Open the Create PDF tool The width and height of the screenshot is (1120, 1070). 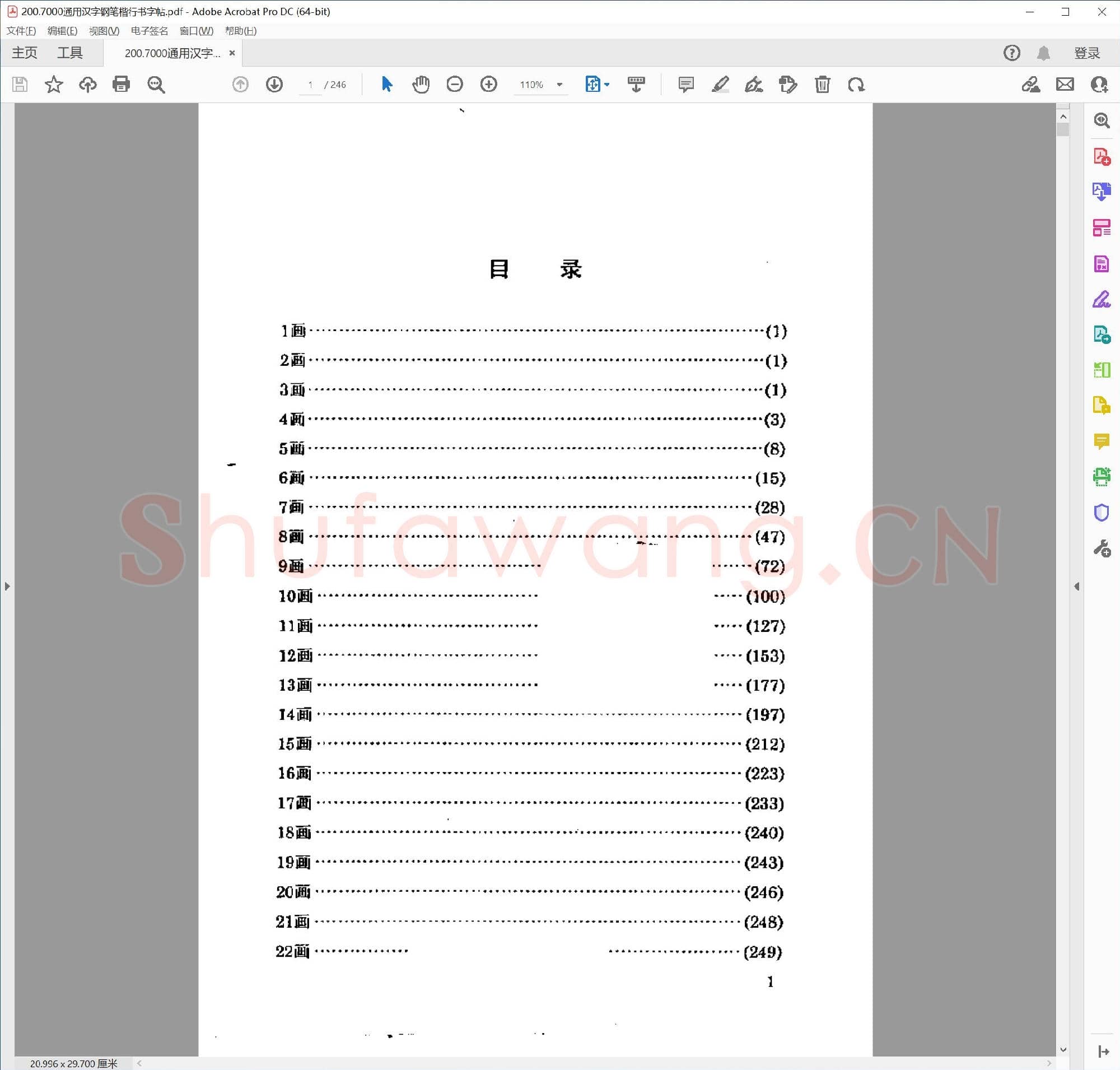tap(1101, 157)
